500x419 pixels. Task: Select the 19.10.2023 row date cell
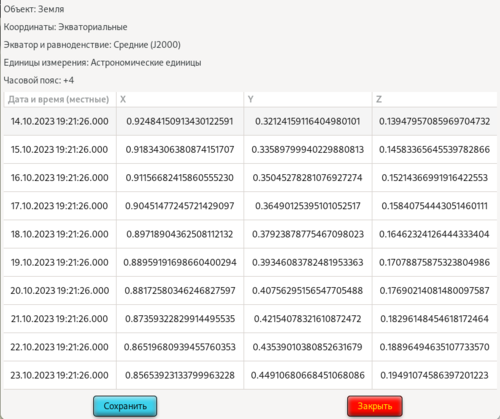pos(60,262)
